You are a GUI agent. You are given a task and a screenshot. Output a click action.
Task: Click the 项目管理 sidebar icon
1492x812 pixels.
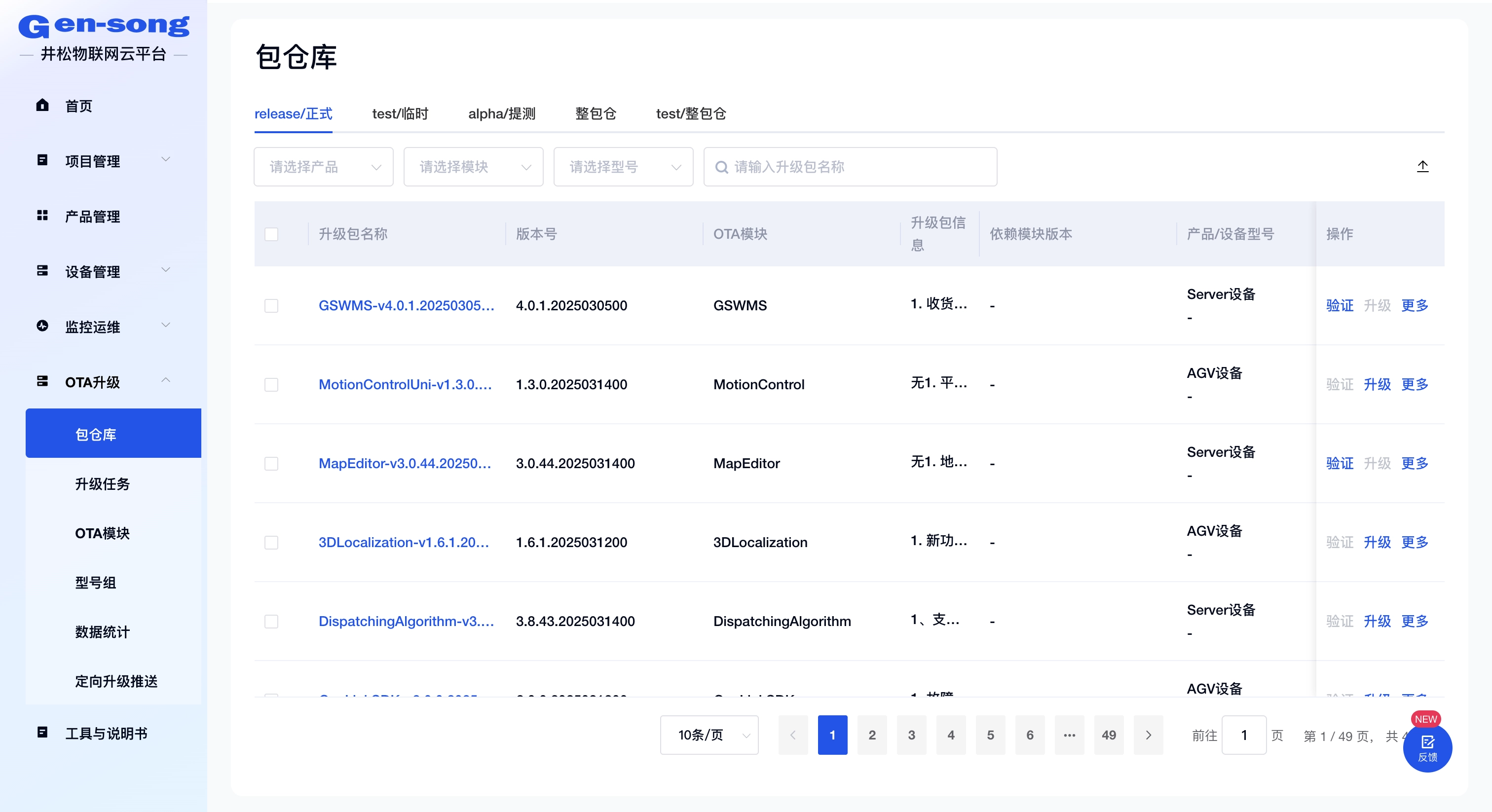(x=42, y=160)
